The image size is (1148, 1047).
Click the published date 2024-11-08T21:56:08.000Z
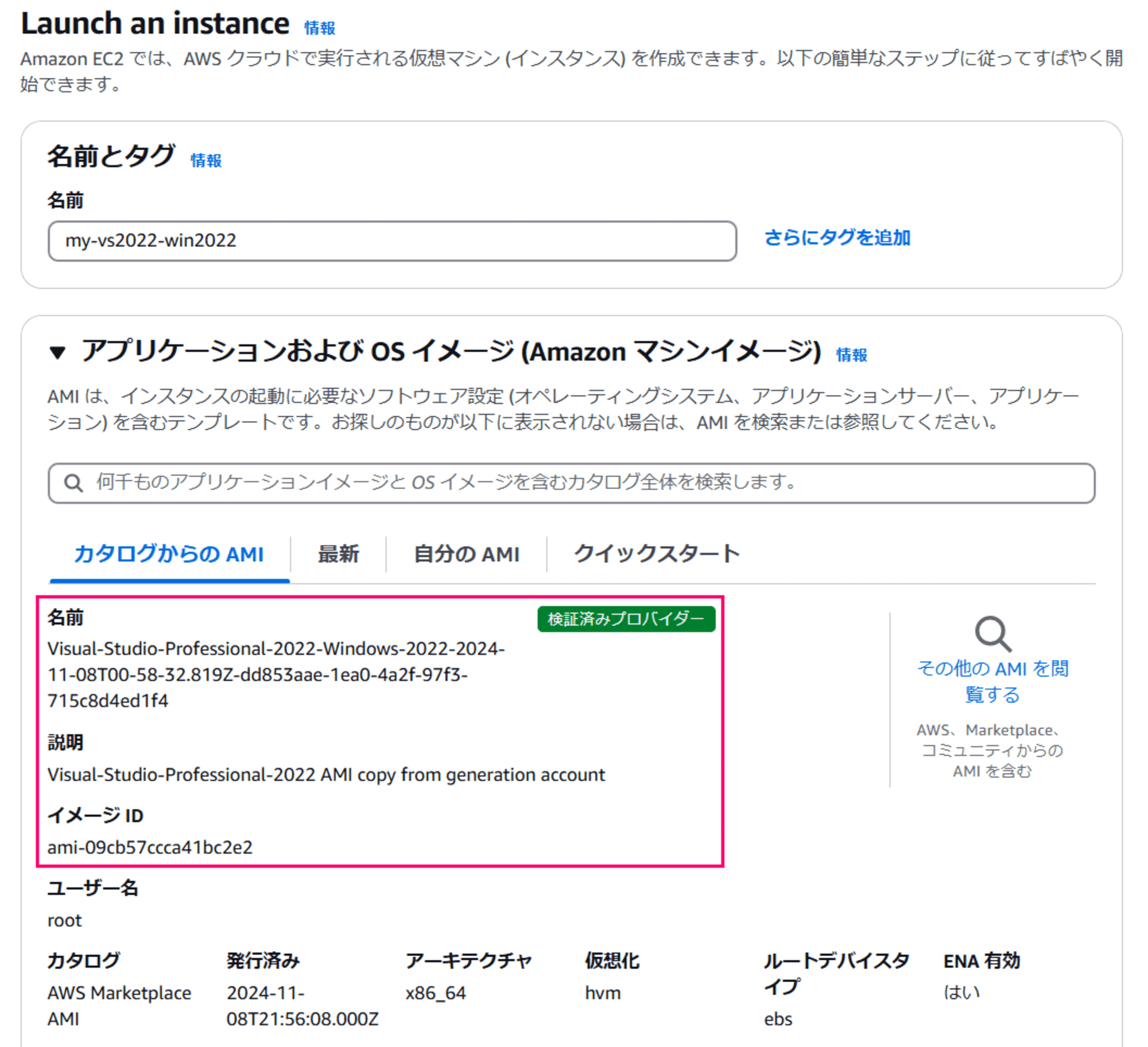click(x=302, y=1006)
